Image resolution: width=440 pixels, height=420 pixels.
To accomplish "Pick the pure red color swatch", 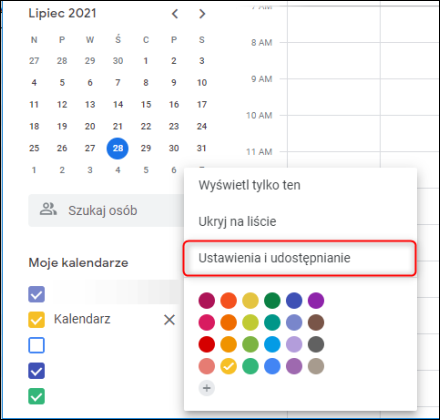I will pyautogui.click(x=207, y=344).
